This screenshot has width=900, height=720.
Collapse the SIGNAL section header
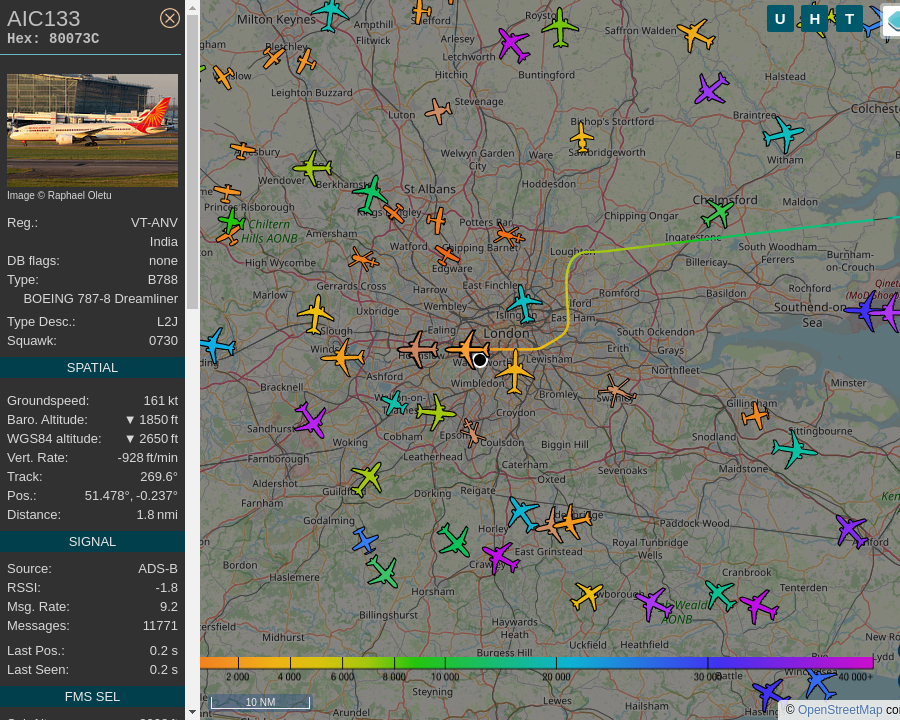tap(92, 541)
